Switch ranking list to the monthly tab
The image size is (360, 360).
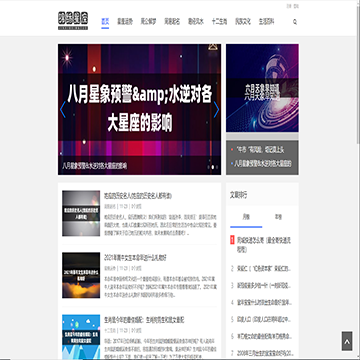pos(246,217)
